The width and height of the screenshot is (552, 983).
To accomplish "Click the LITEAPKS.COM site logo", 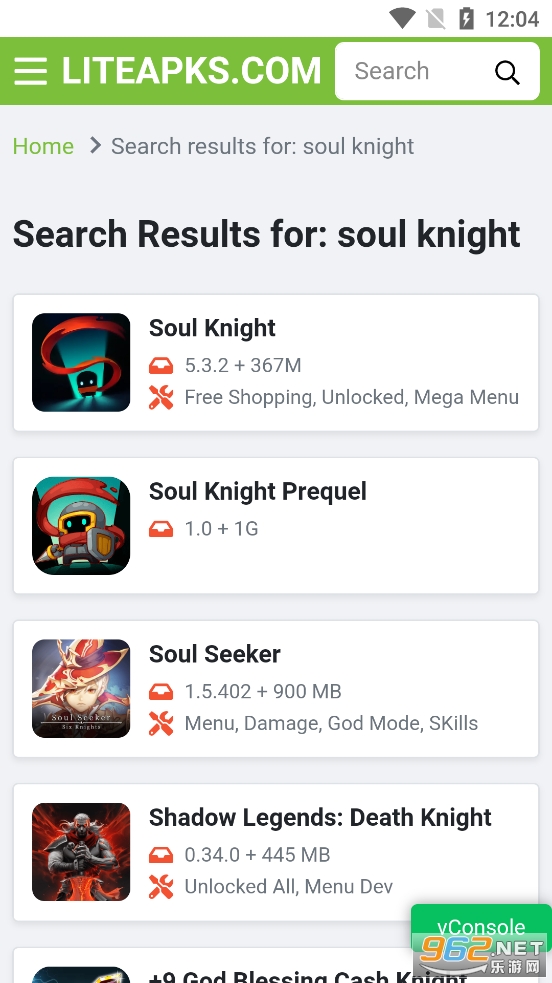I will [x=191, y=71].
